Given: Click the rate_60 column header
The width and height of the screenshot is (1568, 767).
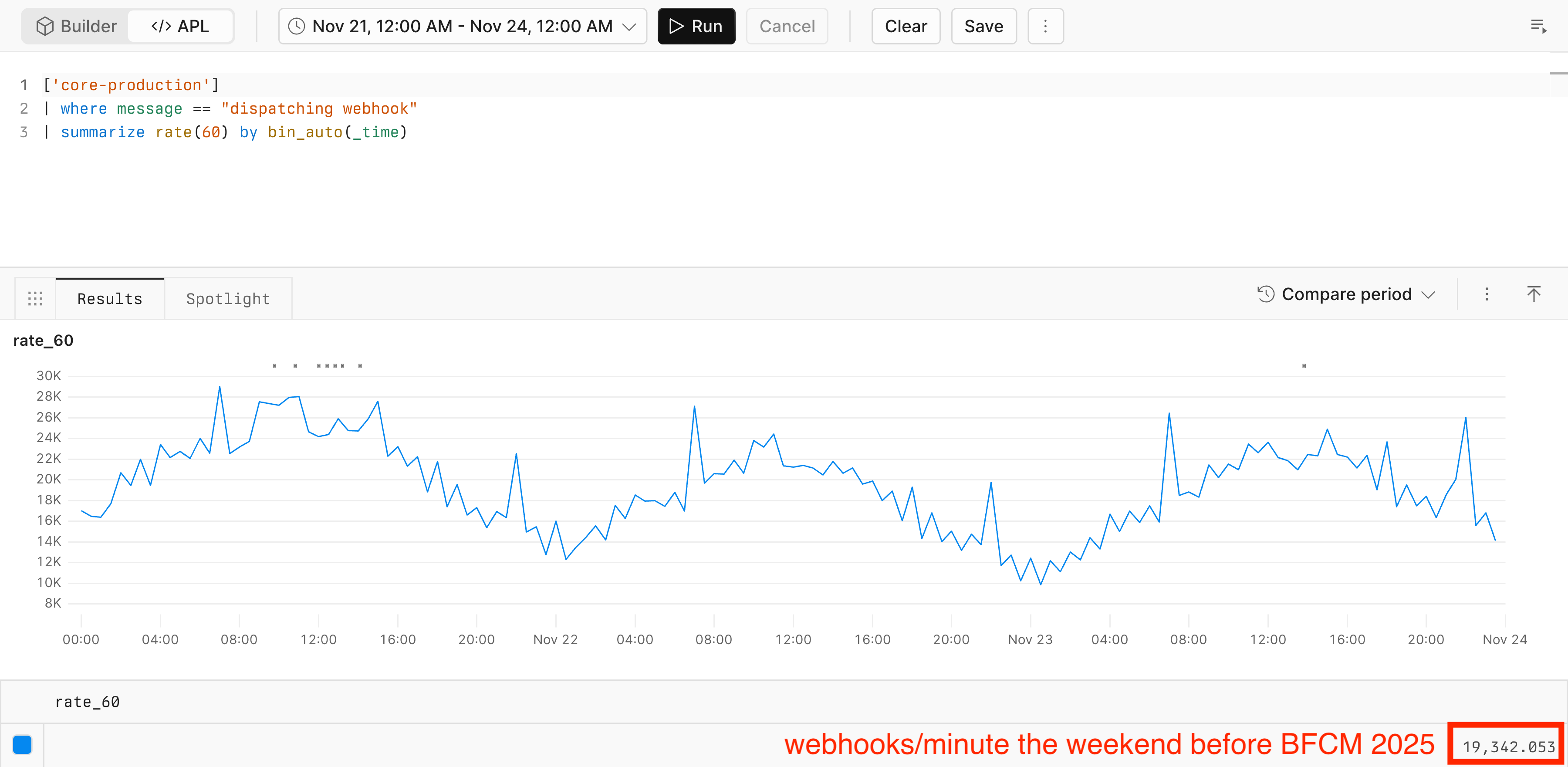Looking at the screenshot, I should 87,702.
